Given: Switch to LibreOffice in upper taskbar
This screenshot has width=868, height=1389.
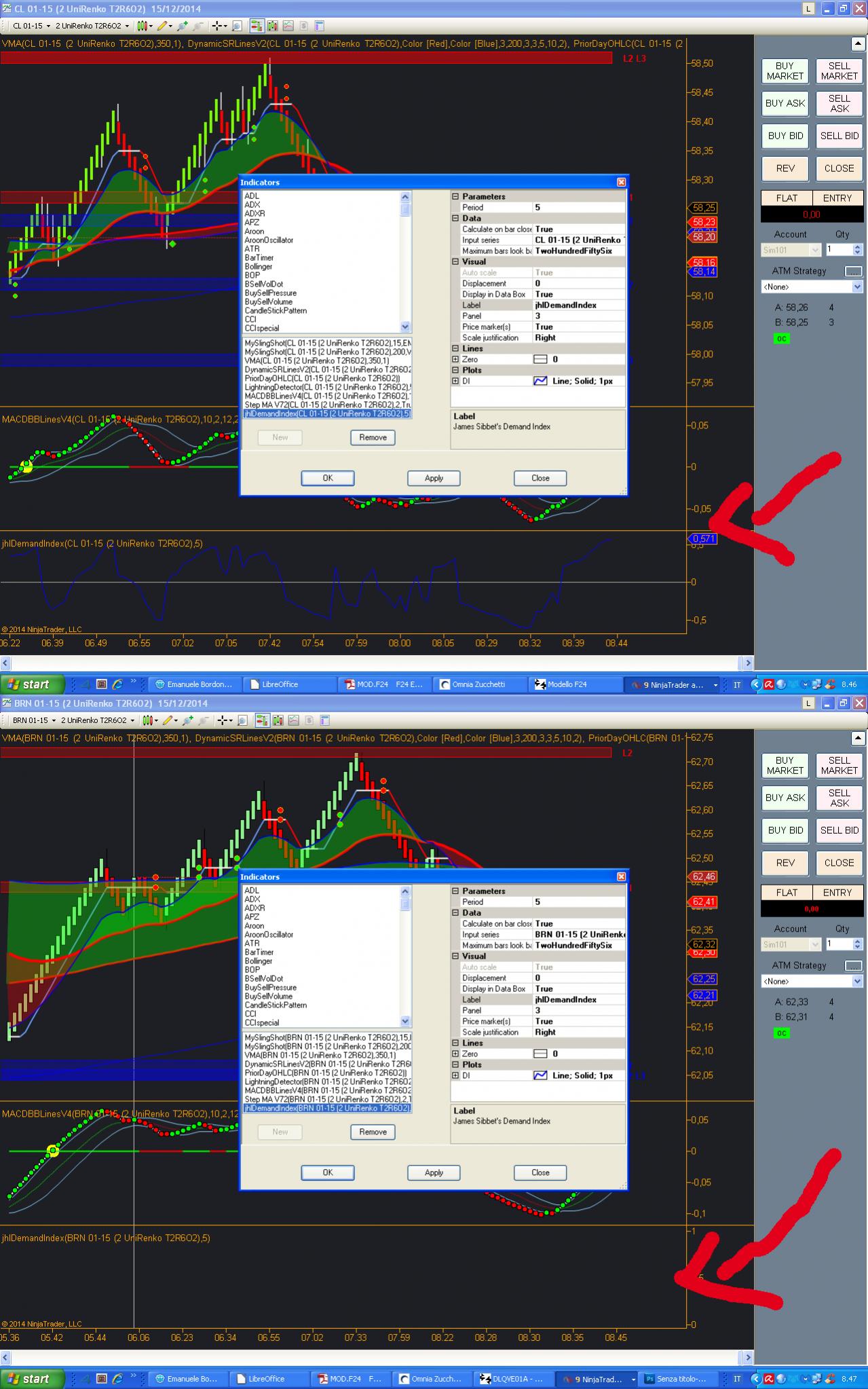Looking at the screenshot, I should pos(290,684).
